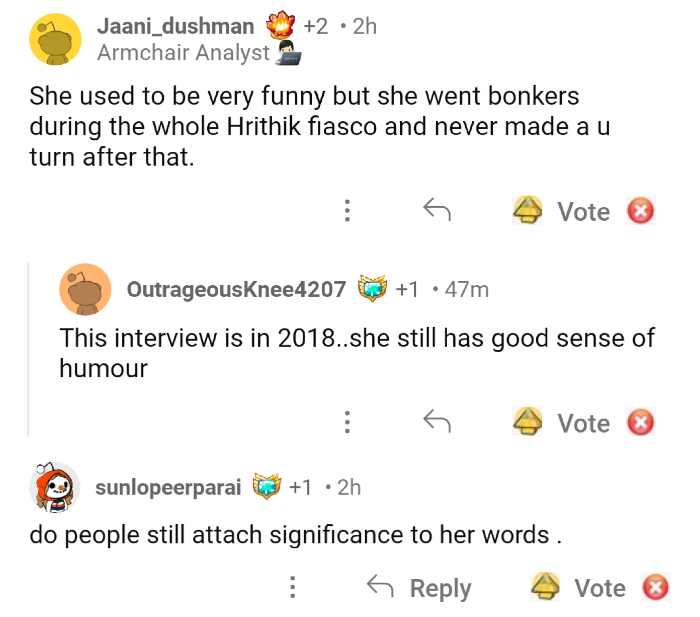Open sunlopeerparai's avatar

(55, 487)
